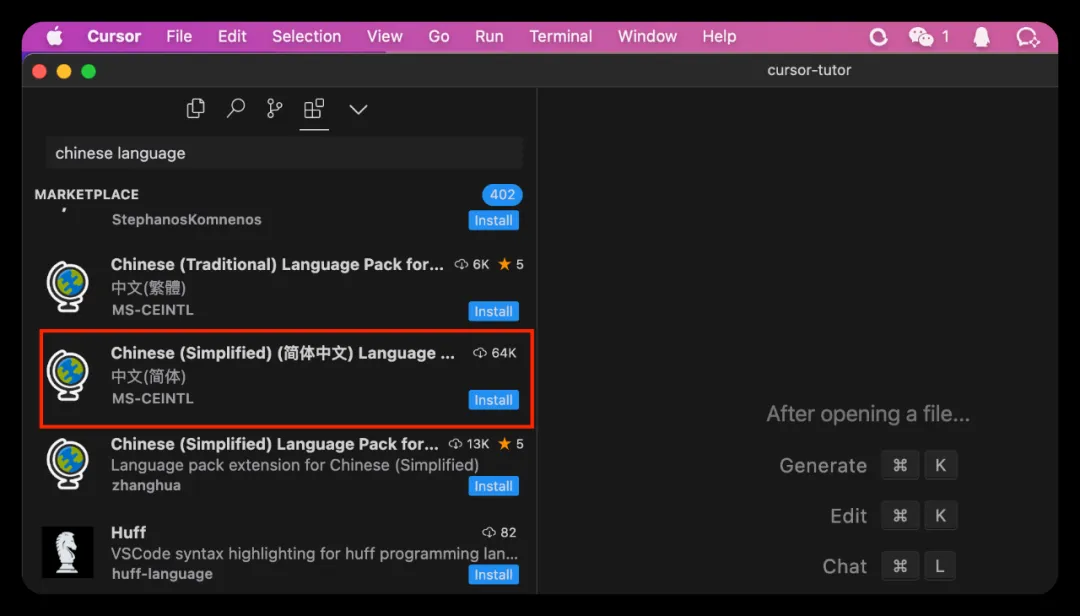Viewport: 1080px width, 616px height.
Task: Click the 64K download count
Action: tap(495, 353)
